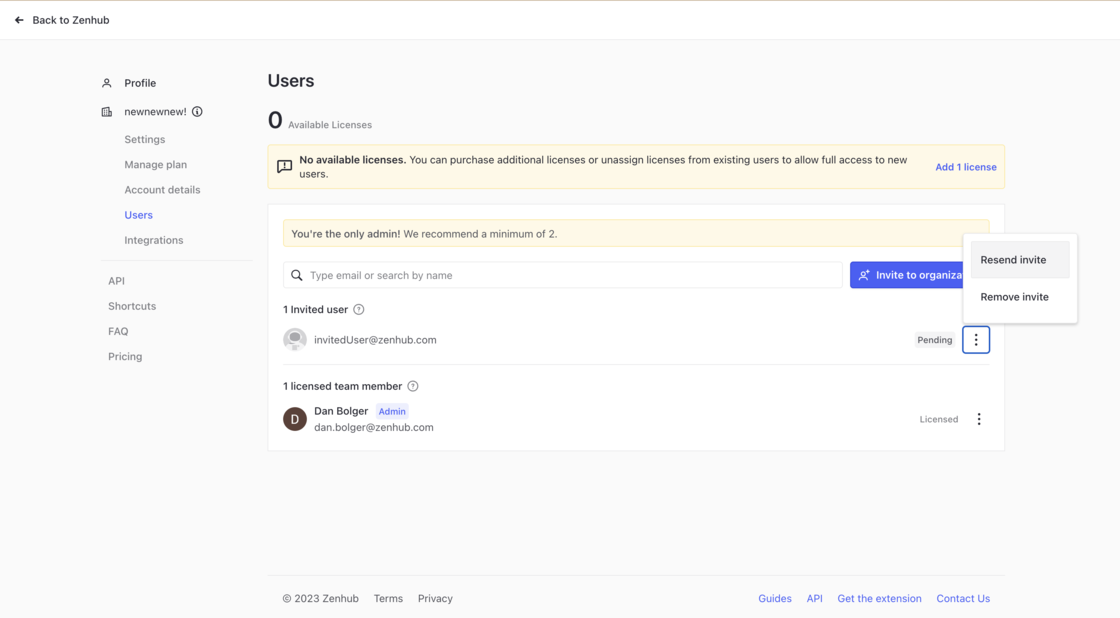Open the Terms footer link
This screenshot has height=618, width=1120.
coord(388,599)
